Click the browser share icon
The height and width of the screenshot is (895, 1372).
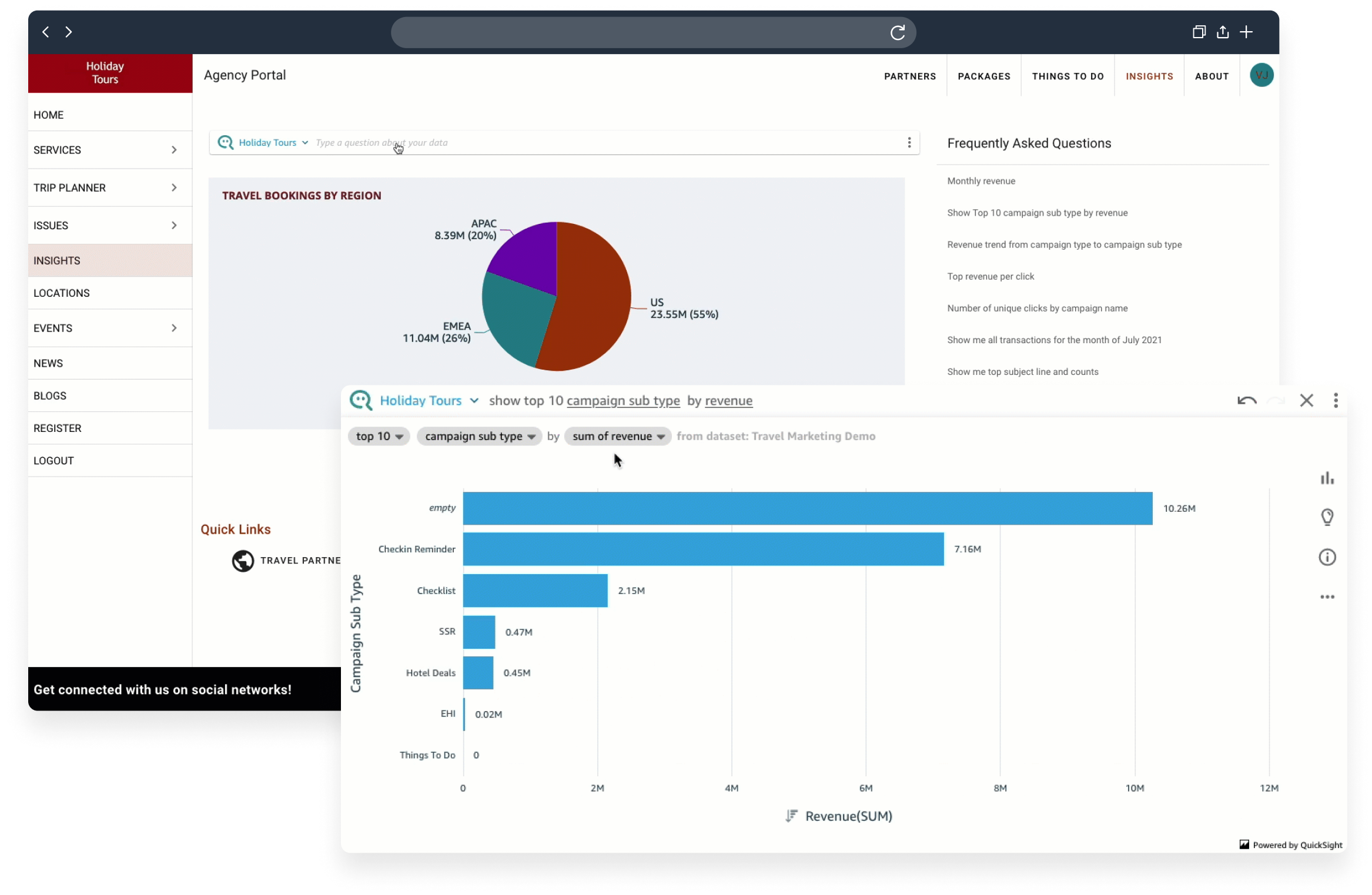[x=1223, y=32]
